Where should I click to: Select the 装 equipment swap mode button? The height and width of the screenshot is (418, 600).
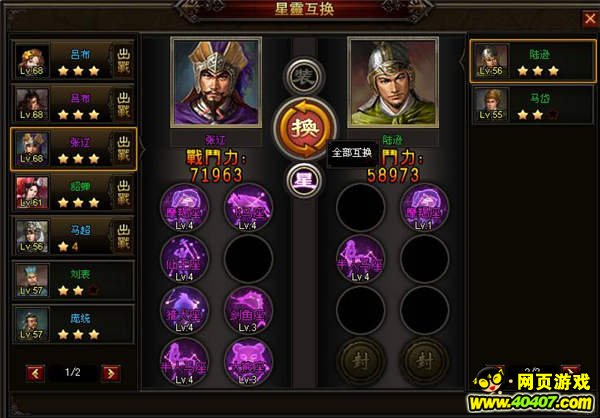click(304, 77)
